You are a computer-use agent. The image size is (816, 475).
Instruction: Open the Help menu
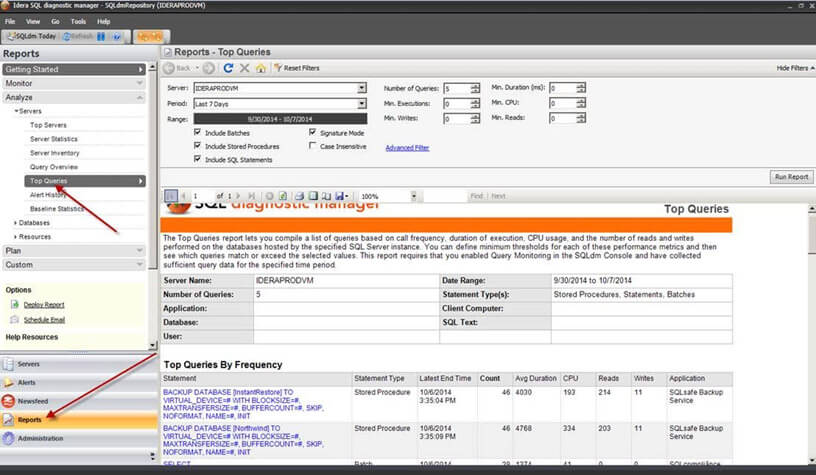(104, 21)
